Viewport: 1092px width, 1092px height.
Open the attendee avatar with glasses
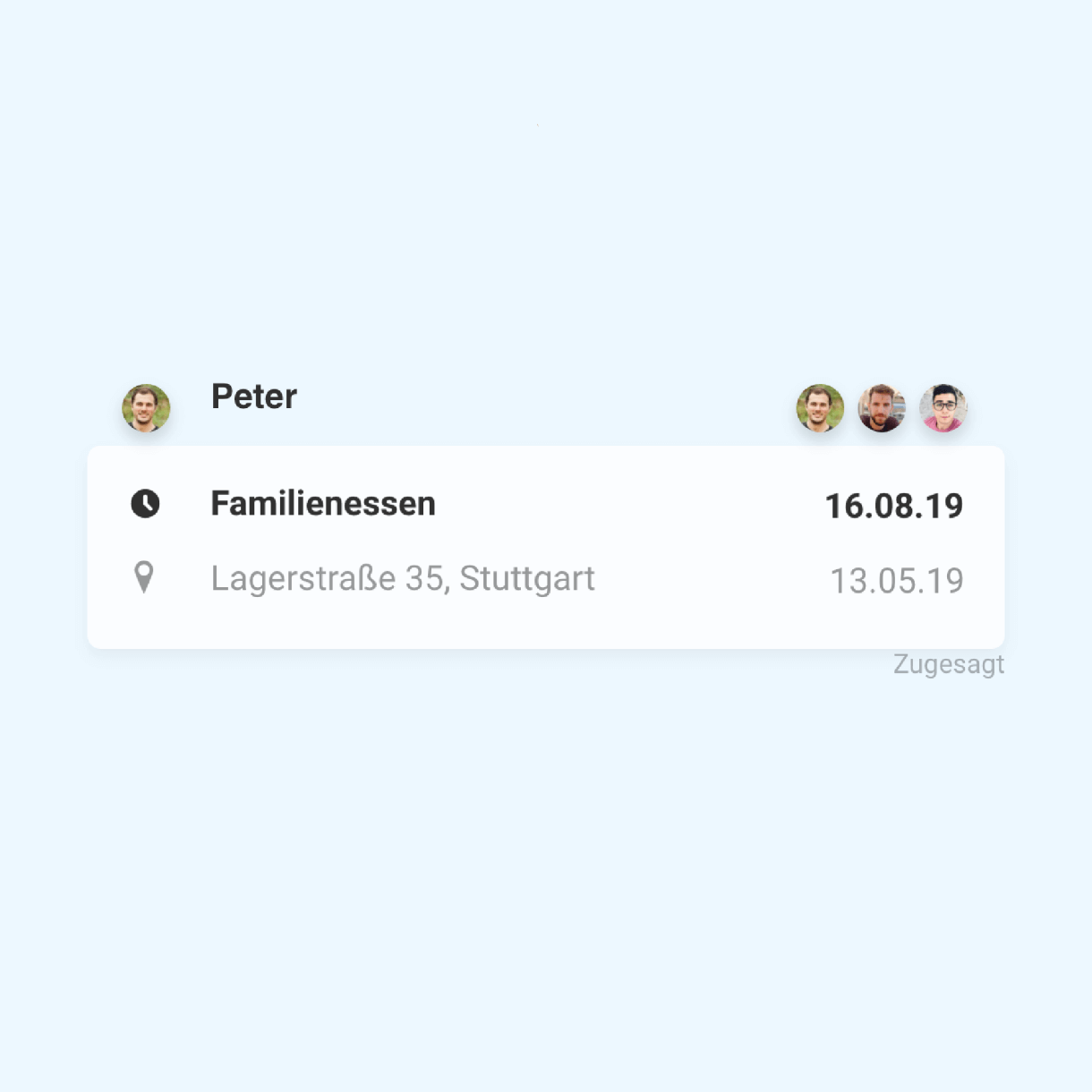pyautogui.click(x=943, y=408)
